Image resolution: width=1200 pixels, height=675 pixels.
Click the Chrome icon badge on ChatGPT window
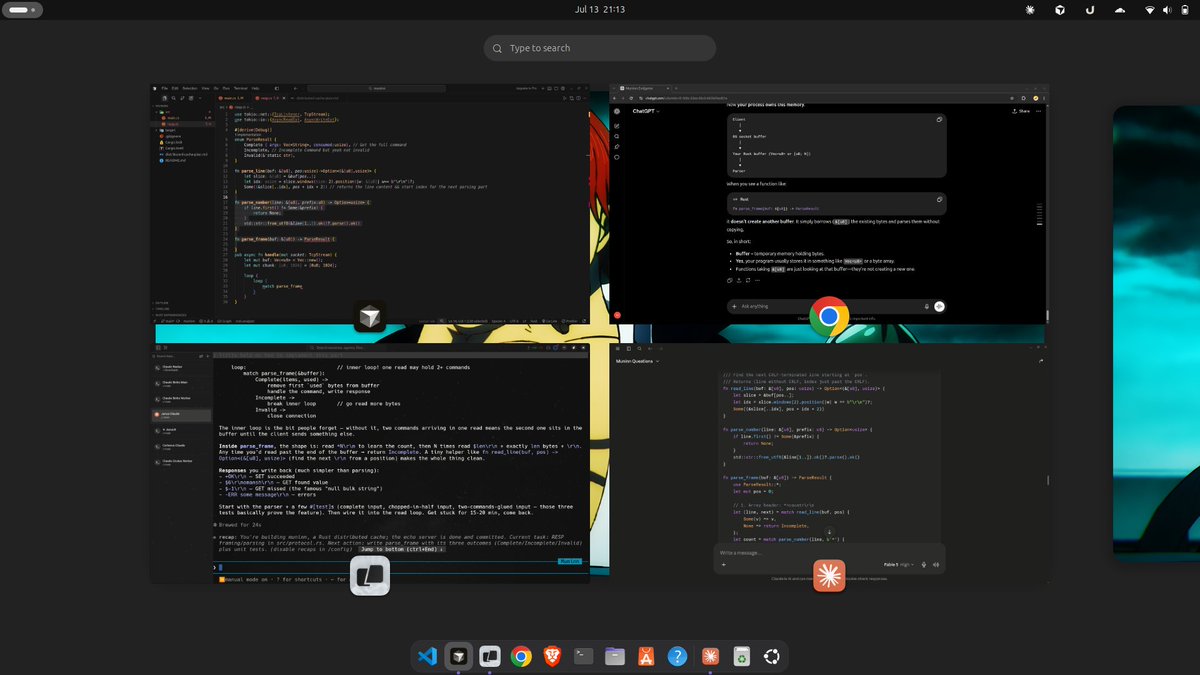(x=829, y=317)
